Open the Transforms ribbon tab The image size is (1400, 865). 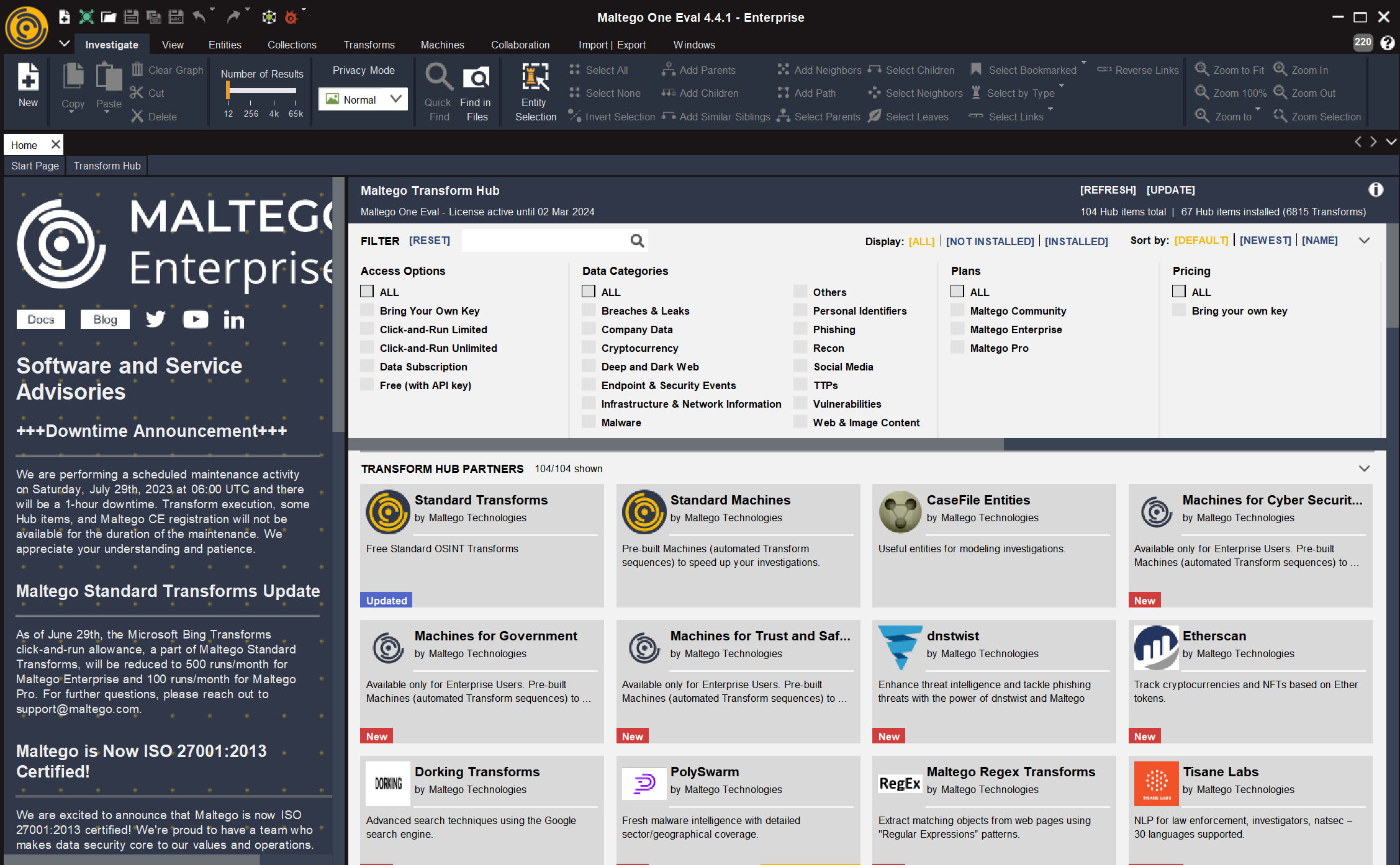369,45
